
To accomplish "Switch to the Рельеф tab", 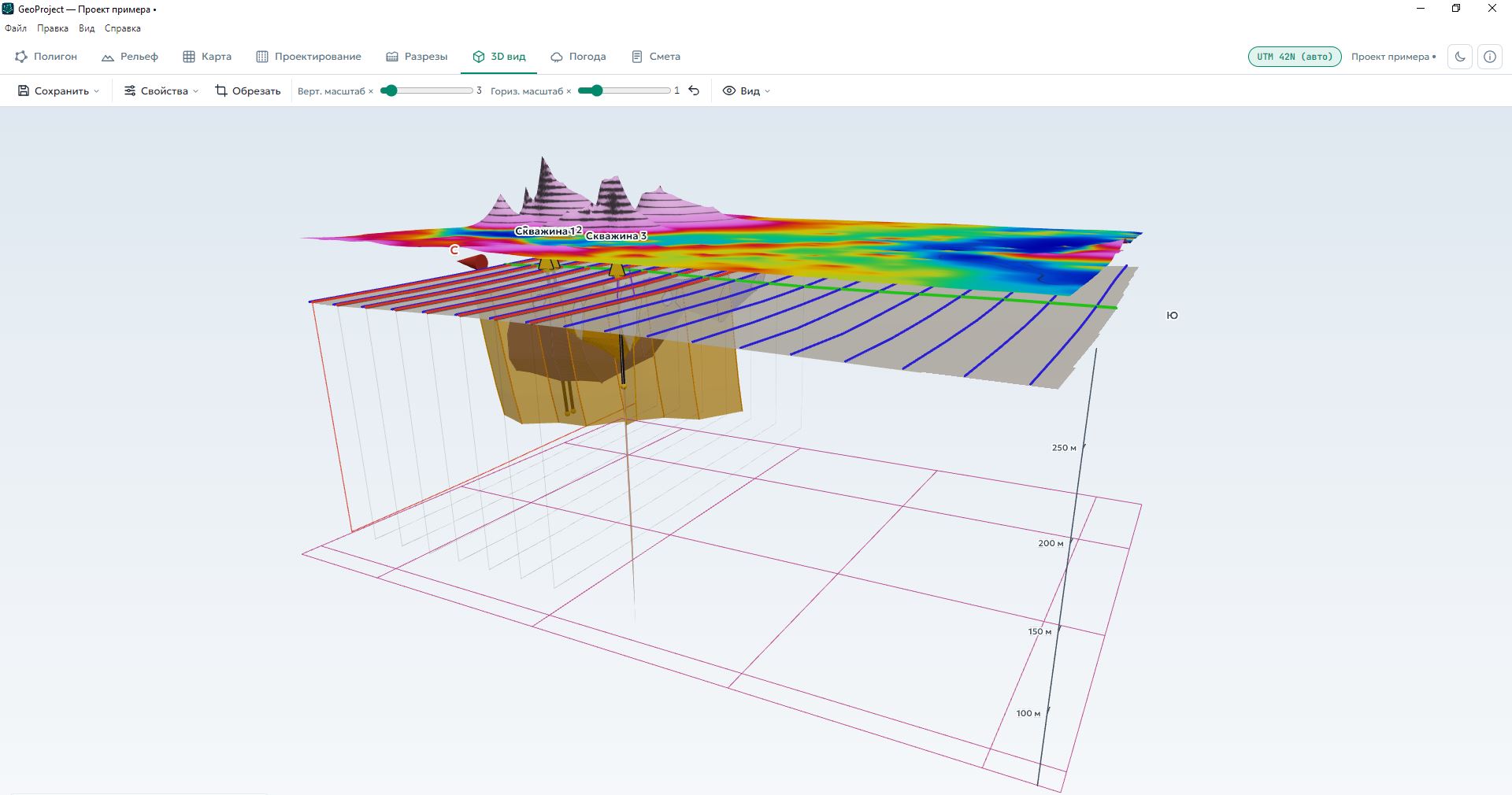I will [130, 57].
